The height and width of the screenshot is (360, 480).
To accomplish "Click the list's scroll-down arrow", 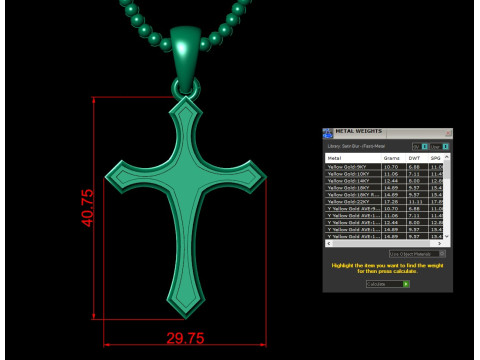I will [x=447, y=236].
